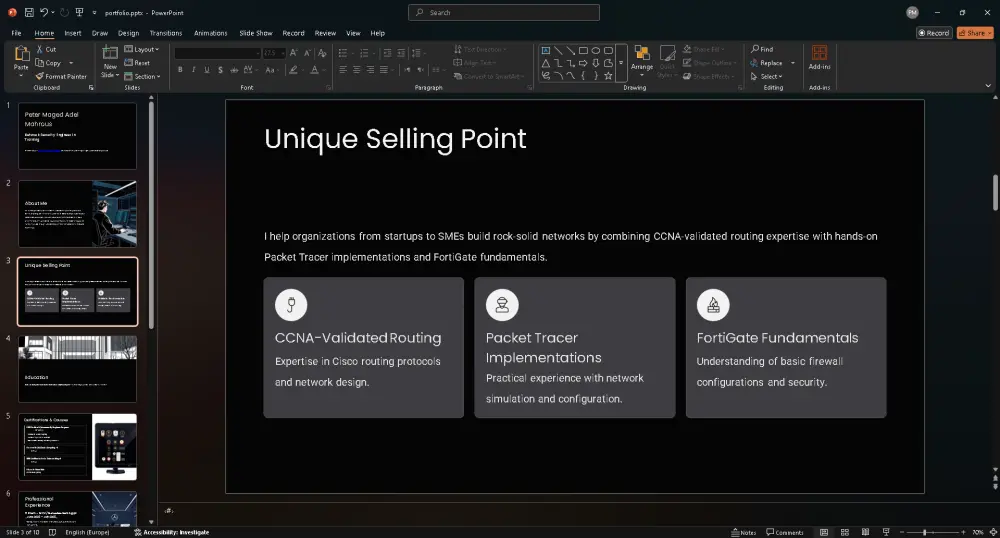Toggle Normal view button
1000x538 pixels.
click(824, 532)
